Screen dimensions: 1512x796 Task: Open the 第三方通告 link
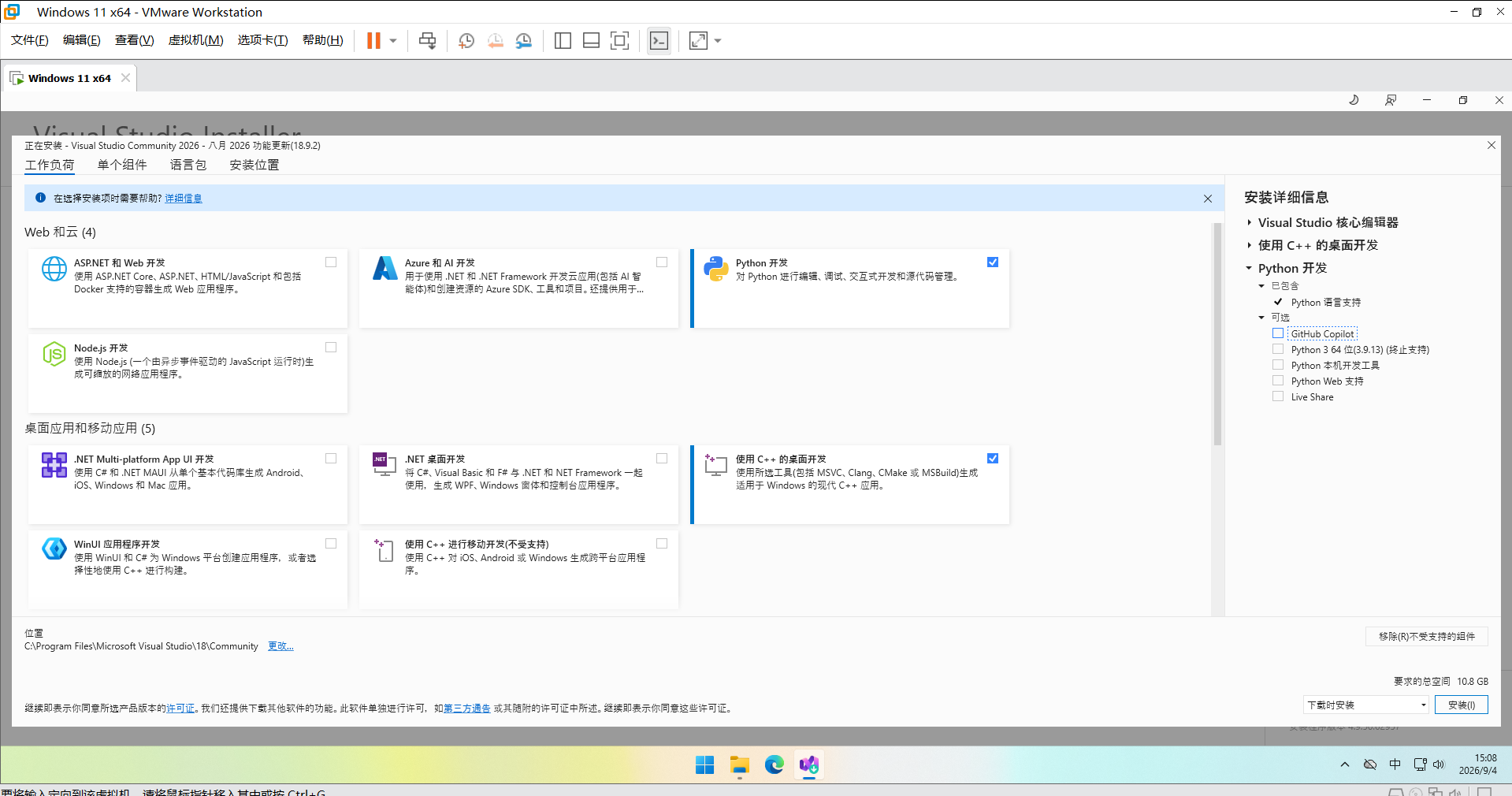click(x=467, y=709)
